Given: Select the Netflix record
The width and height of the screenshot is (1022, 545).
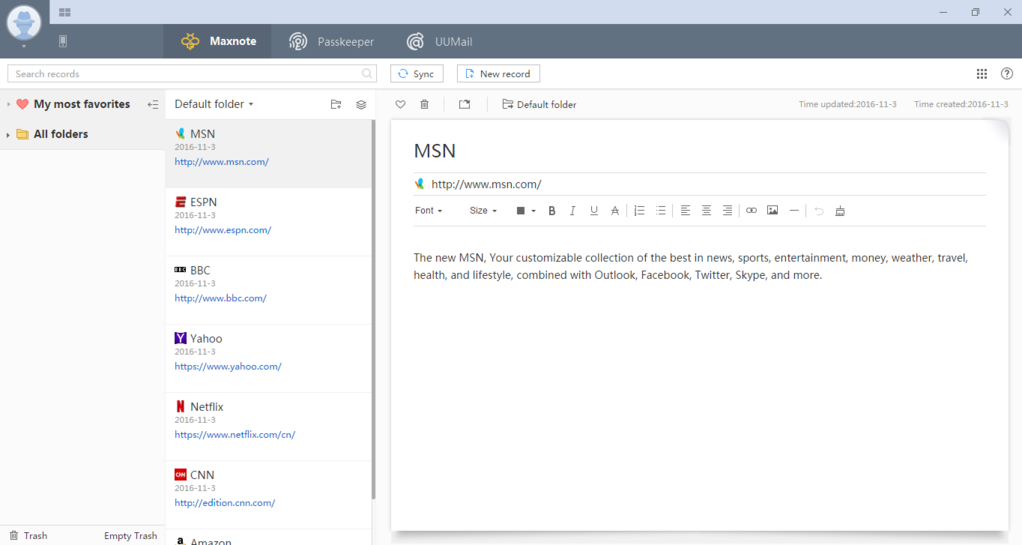Looking at the screenshot, I should point(268,427).
